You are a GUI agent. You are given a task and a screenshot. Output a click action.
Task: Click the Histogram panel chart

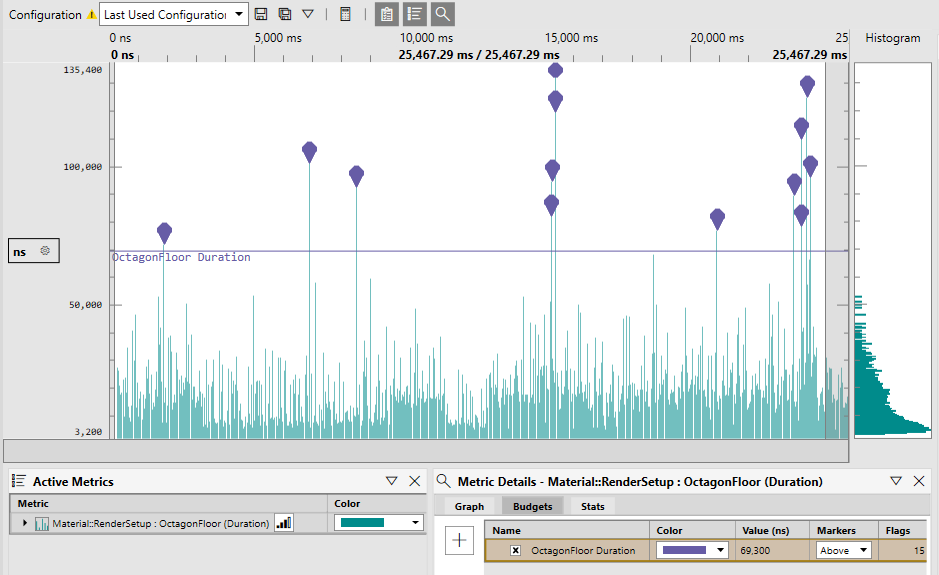click(x=893, y=250)
